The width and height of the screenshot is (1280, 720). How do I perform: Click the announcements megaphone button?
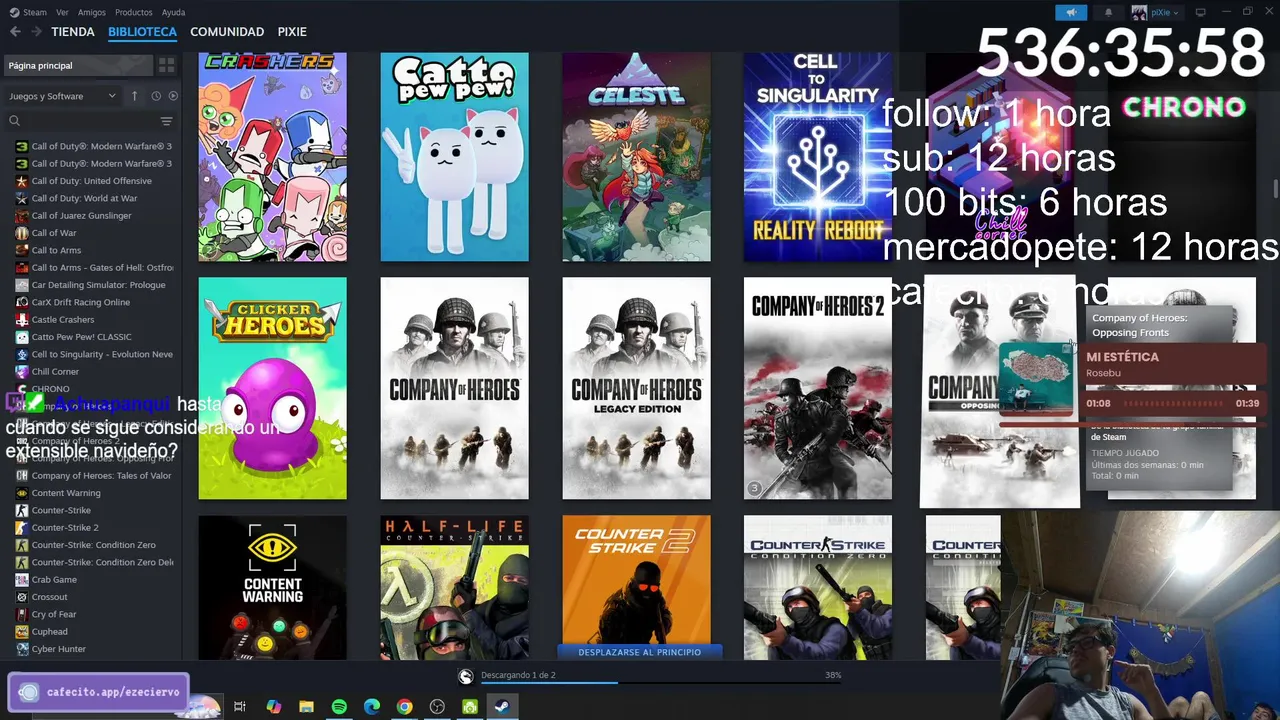1071,12
